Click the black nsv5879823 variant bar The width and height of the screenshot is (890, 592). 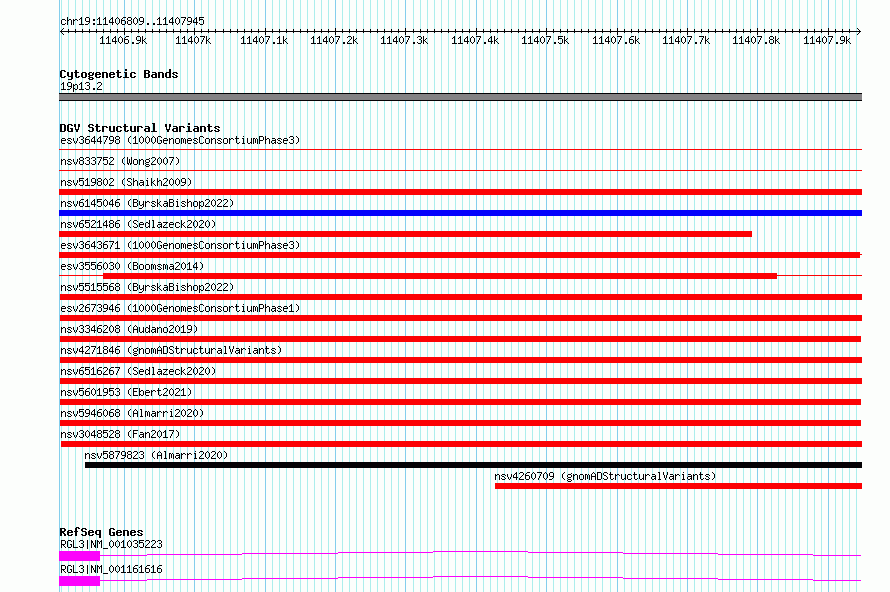473,465
